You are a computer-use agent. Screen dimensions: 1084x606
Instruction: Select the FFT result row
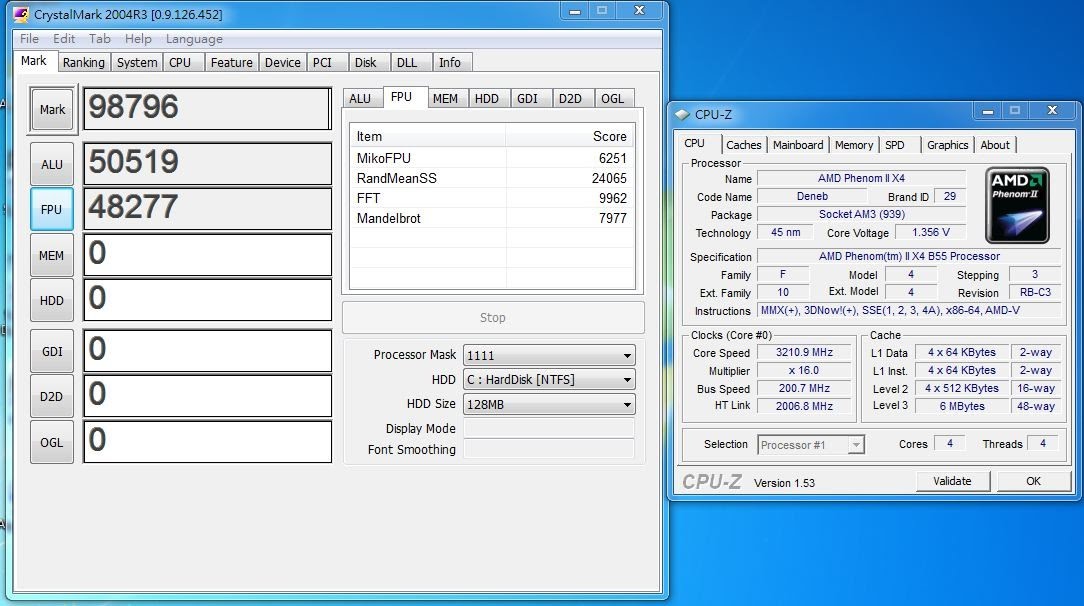pyautogui.click(x=492, y=198)
